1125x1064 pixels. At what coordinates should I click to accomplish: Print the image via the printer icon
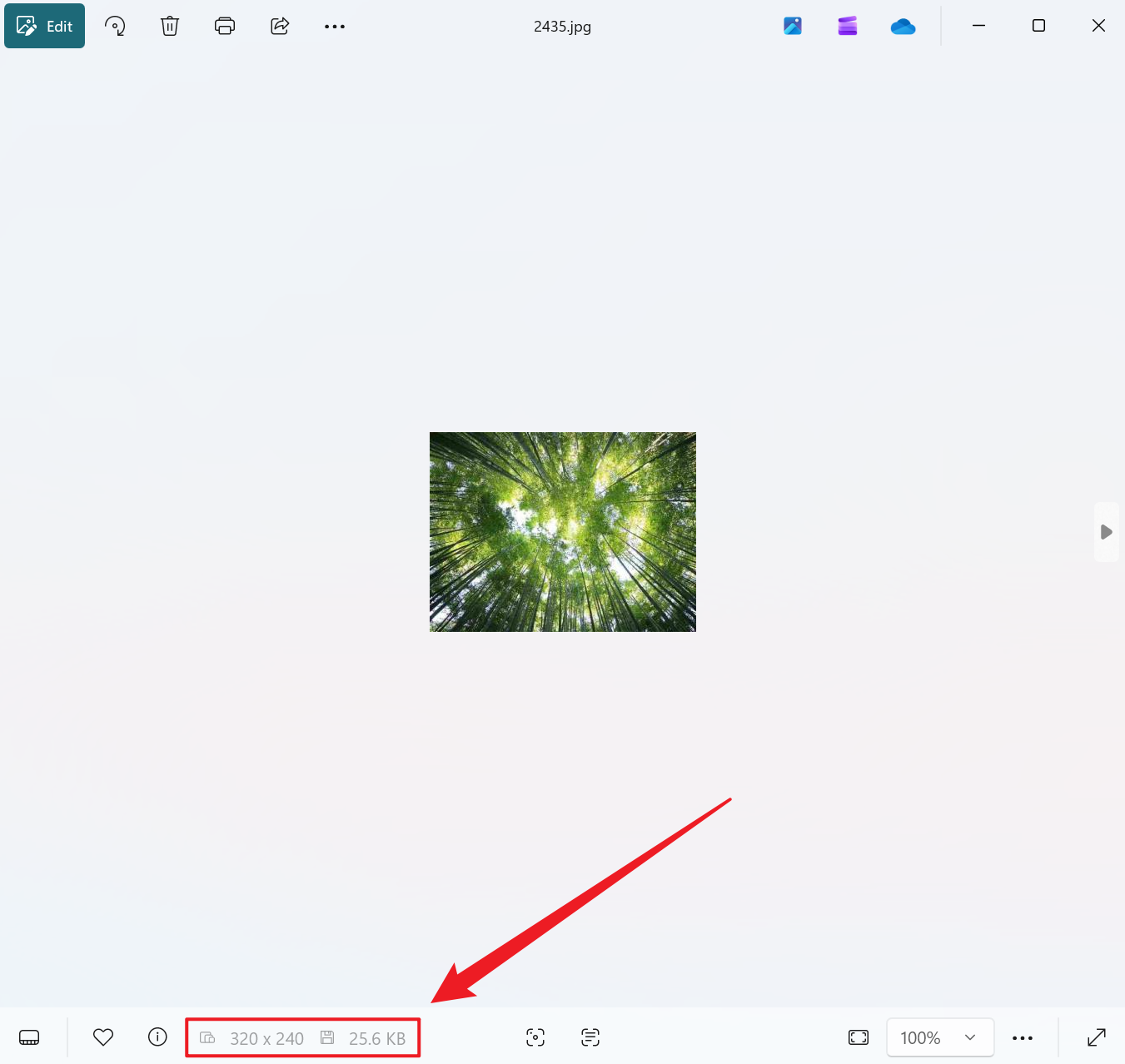[x=225, y=27]
